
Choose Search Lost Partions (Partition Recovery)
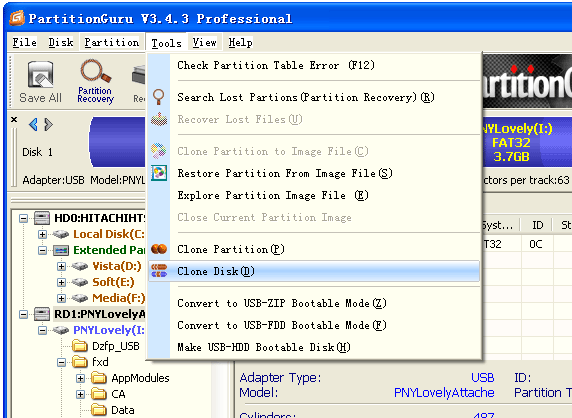pos(314,97)
